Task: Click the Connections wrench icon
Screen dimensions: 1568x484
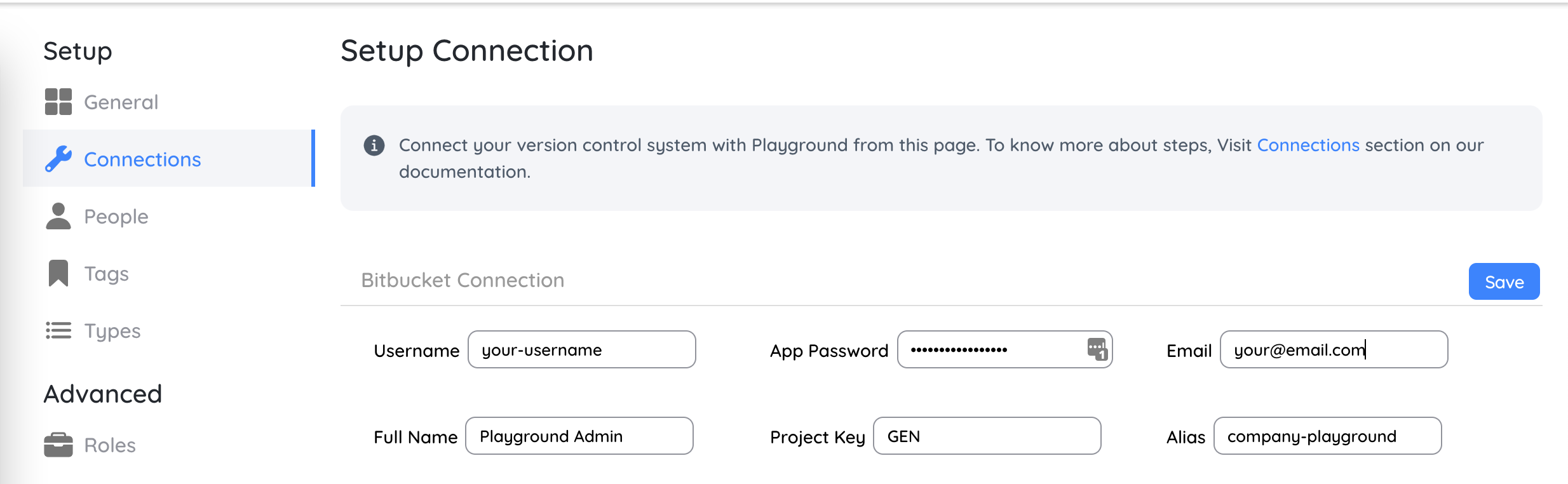Action: 58,159
